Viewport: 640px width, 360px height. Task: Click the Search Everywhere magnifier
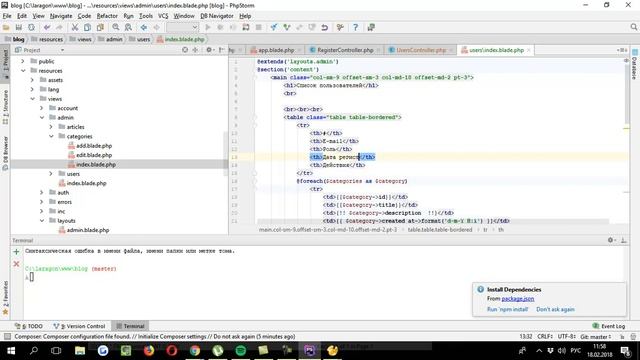pyautogui.click(x=633, y=27)
